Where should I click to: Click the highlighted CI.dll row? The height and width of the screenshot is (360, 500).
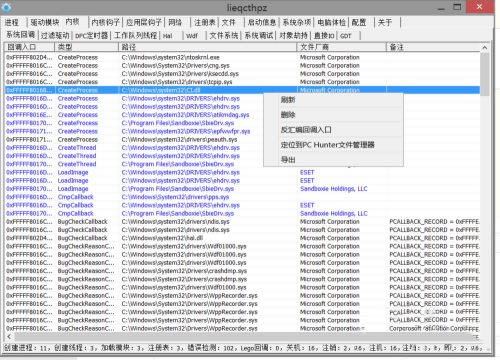242,90
